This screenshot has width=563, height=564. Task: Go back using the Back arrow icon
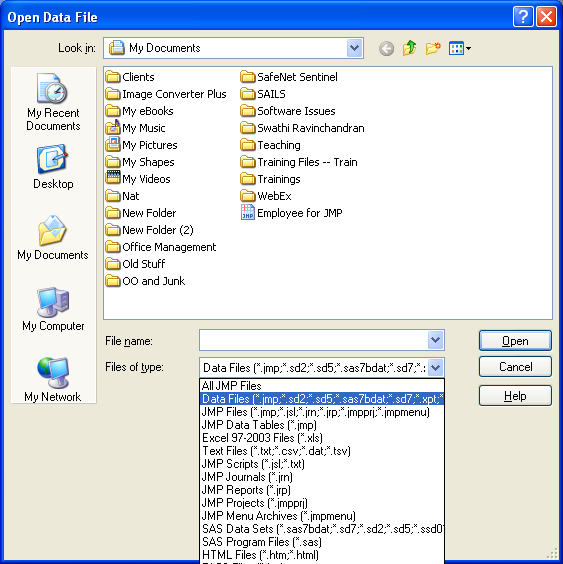point(386,48)
